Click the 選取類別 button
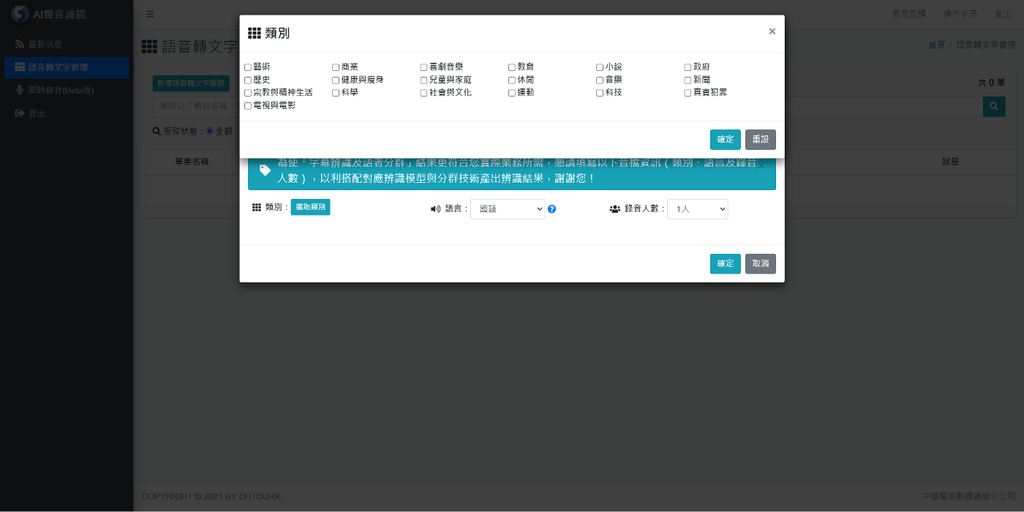The image size is (1024, 512). 310,207
